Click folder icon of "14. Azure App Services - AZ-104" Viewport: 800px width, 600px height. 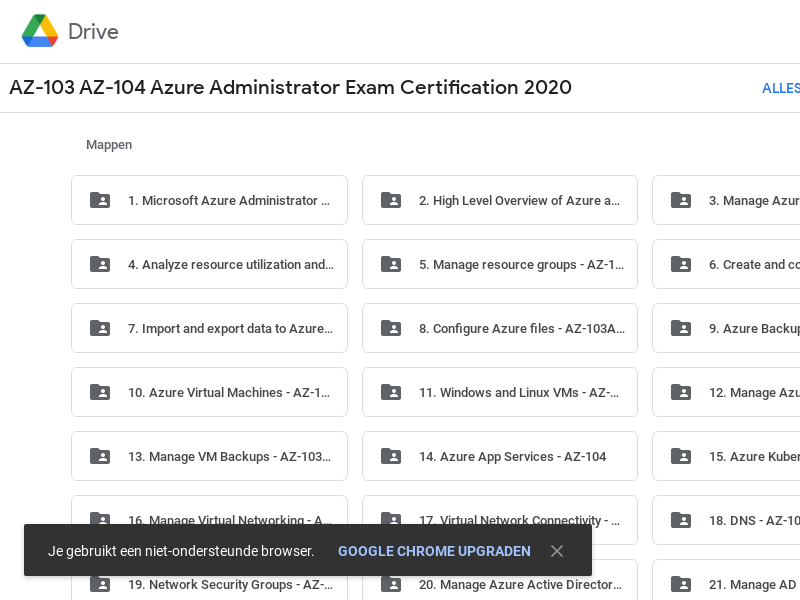click(x=390, y=456)
